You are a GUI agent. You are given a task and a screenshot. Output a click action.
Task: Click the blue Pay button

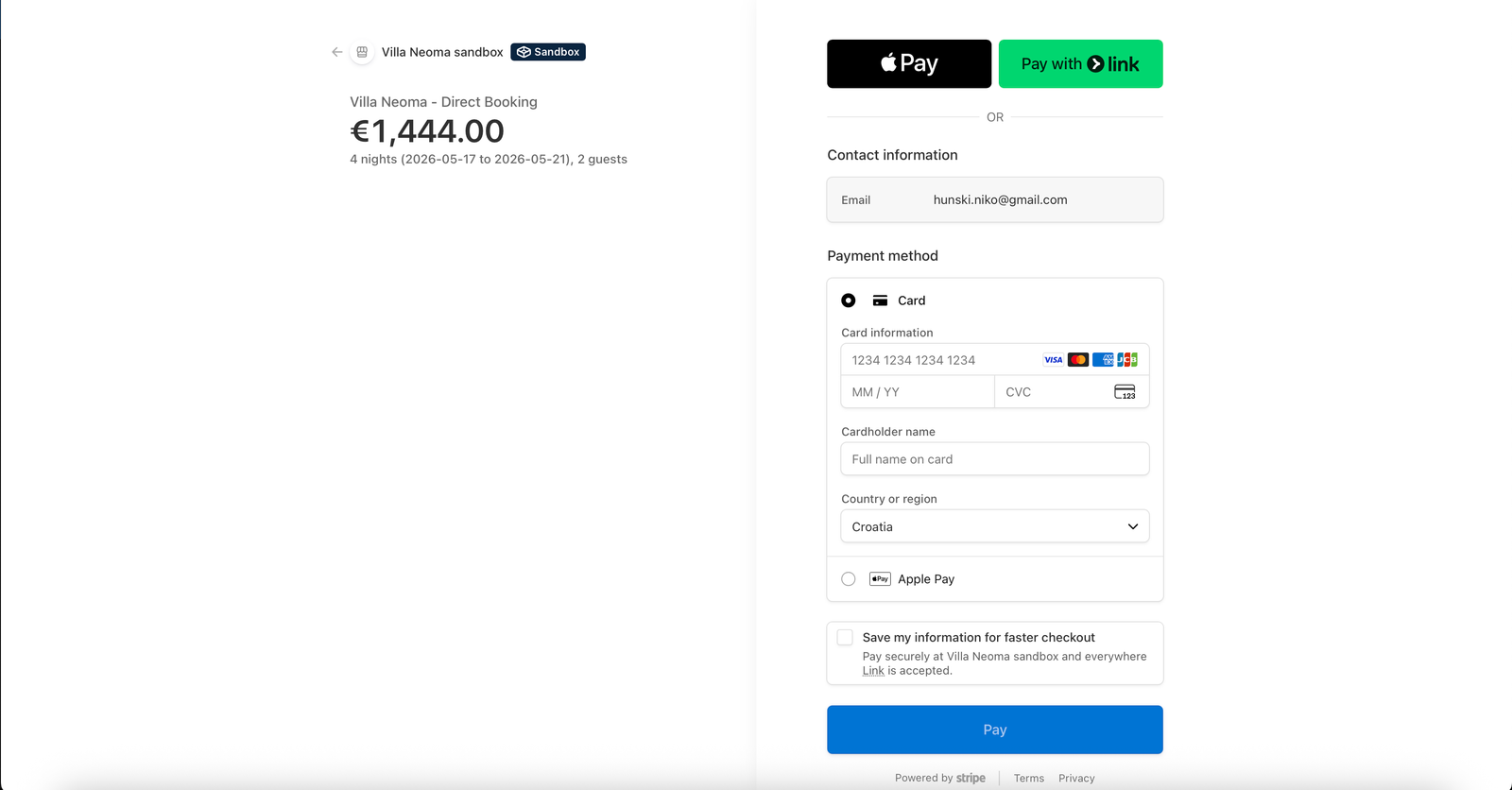(x=994, y=730)
